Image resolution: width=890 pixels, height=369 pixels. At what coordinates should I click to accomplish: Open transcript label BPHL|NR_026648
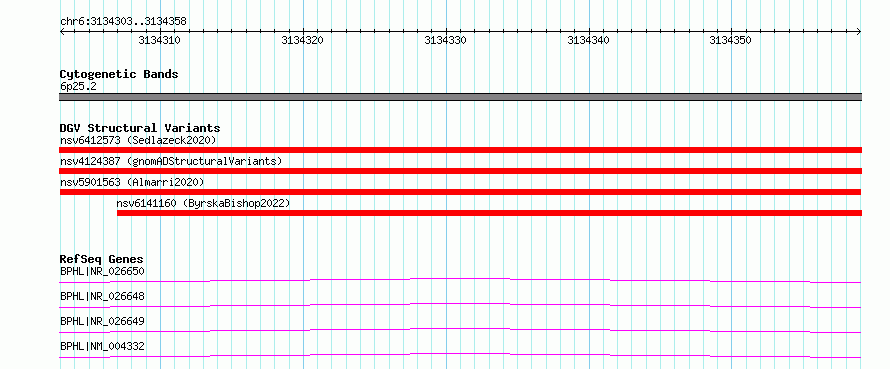102,296
